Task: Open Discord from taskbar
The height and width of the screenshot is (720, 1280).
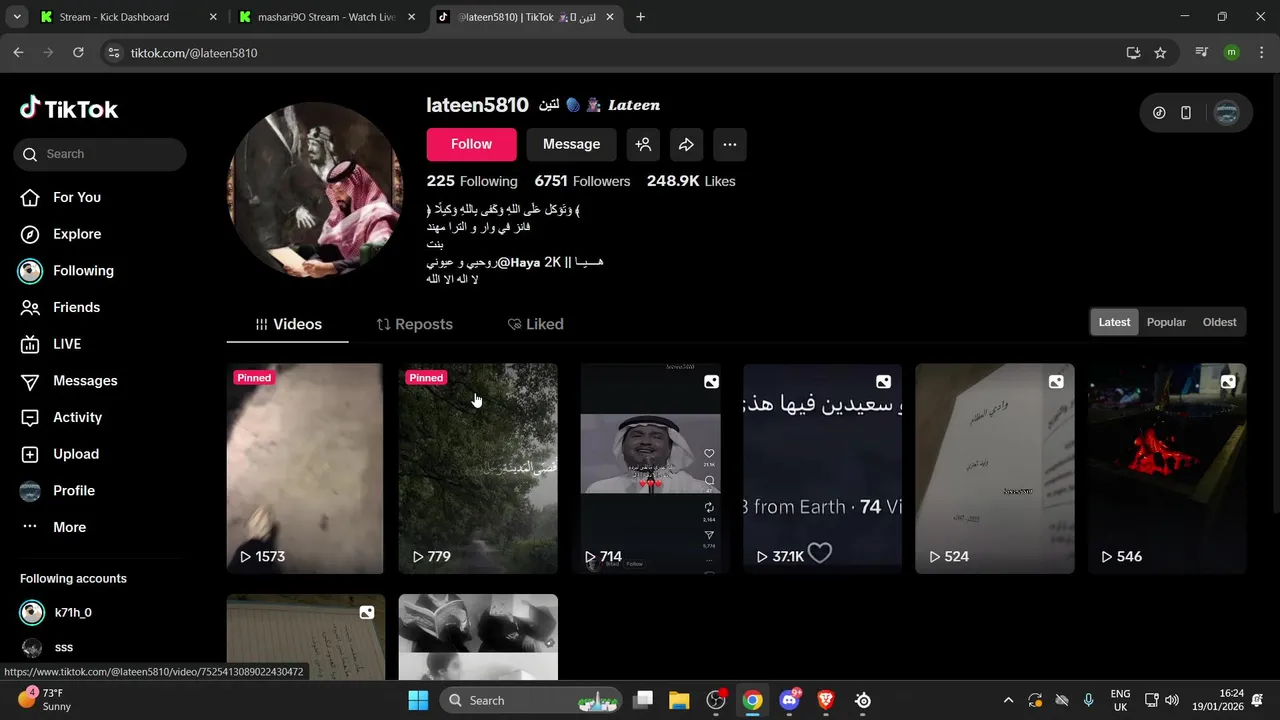Action: click(790, 700)
